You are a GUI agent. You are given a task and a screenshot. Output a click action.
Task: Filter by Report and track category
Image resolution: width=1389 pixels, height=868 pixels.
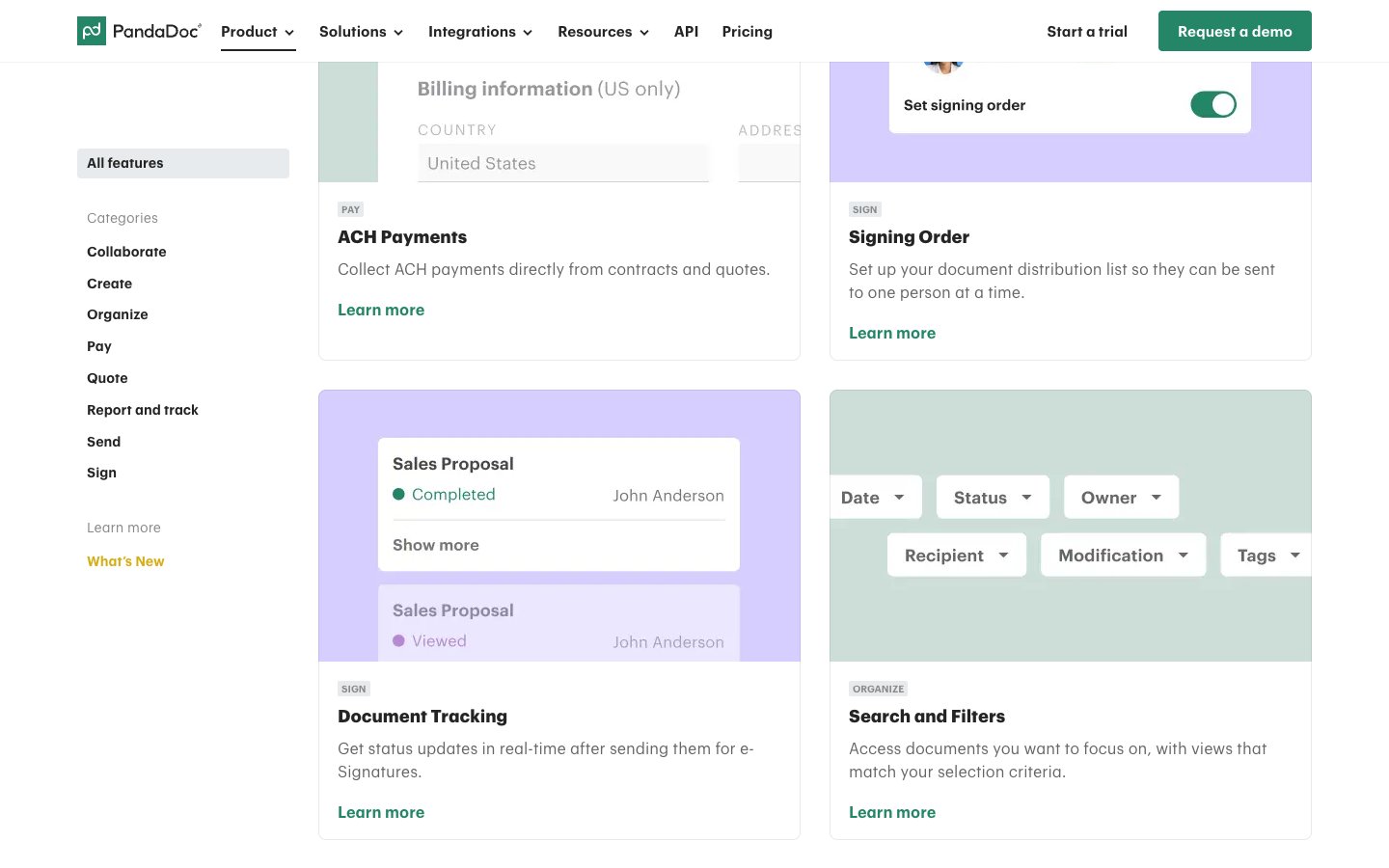coord(143,410)
